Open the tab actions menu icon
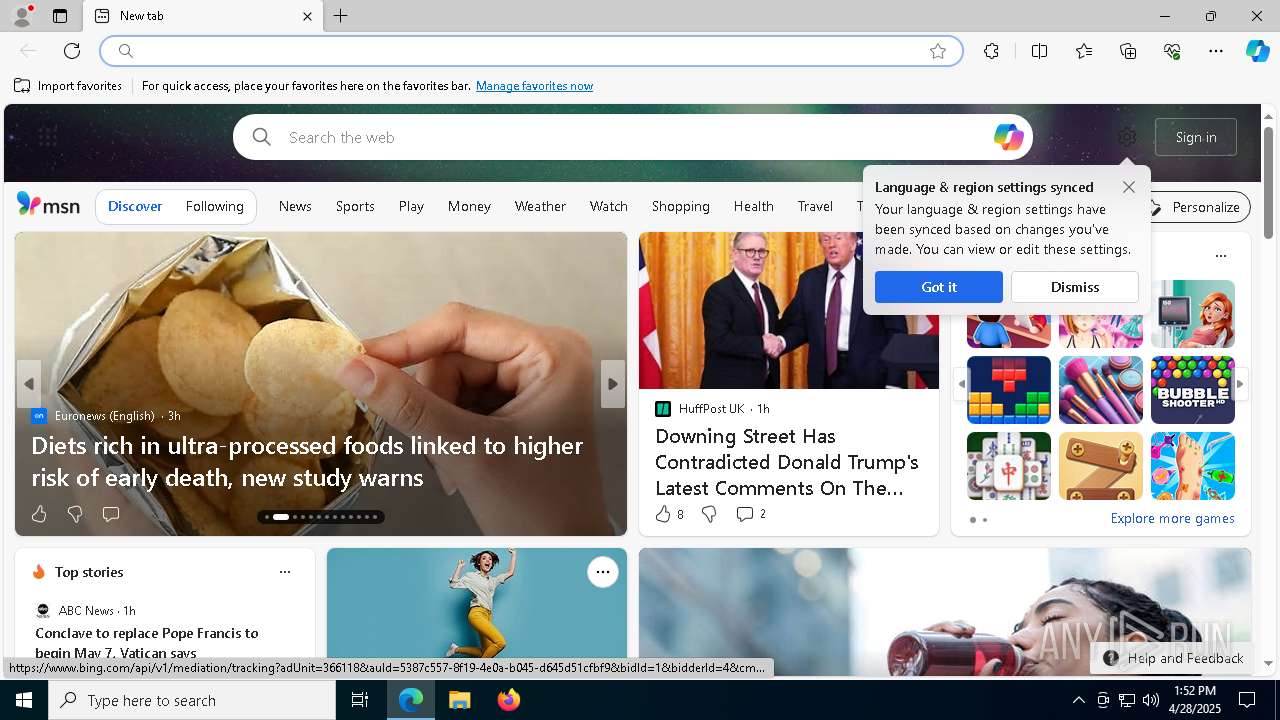 60,16
